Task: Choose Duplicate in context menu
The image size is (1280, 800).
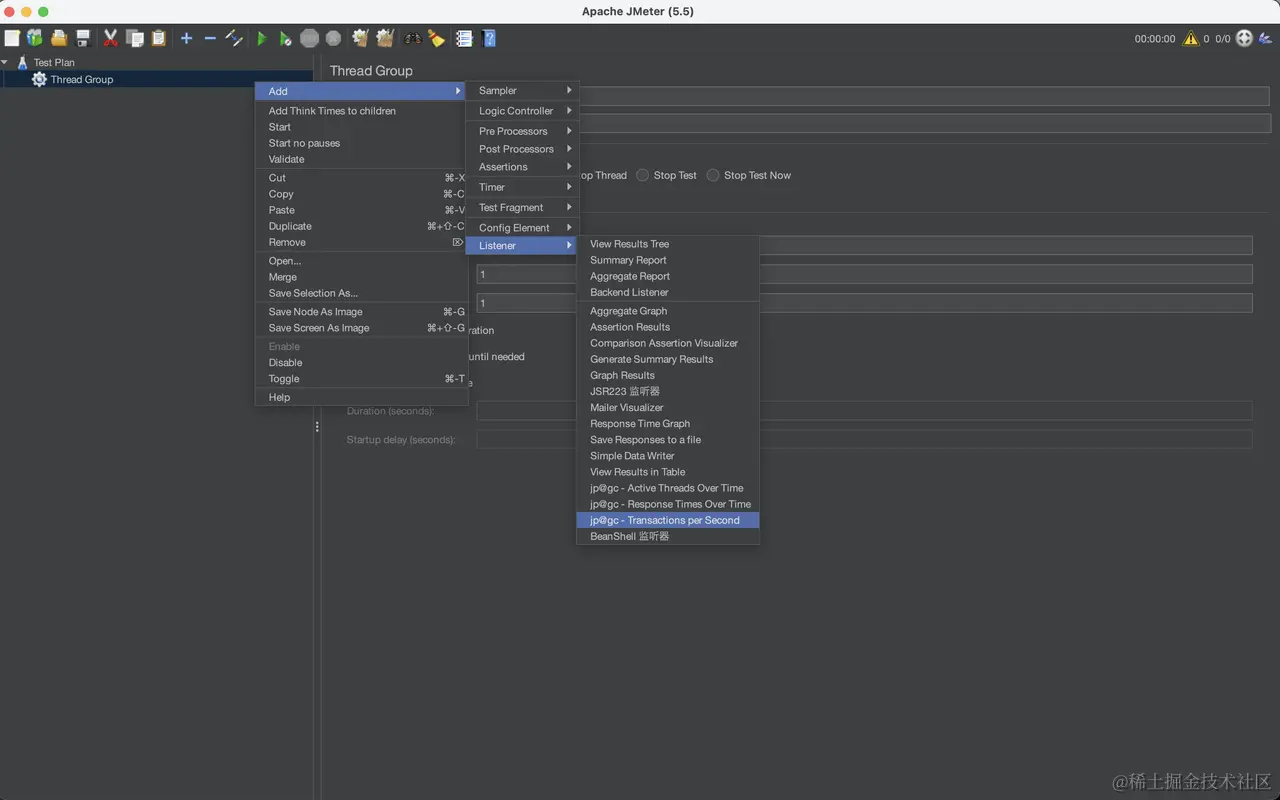Action: 362,226
